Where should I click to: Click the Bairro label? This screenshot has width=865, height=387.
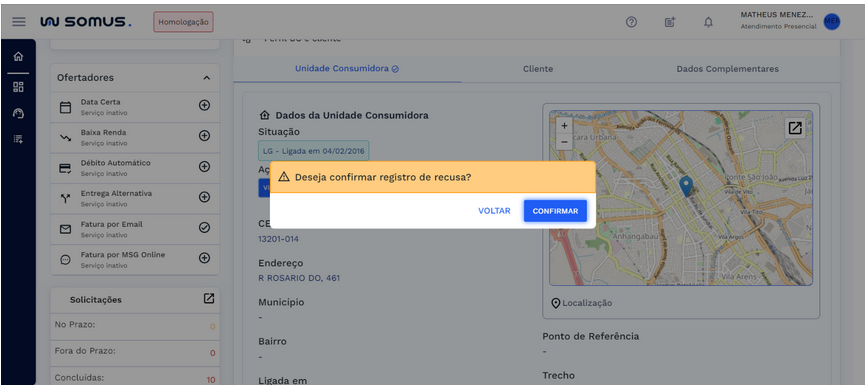point(274,342)
